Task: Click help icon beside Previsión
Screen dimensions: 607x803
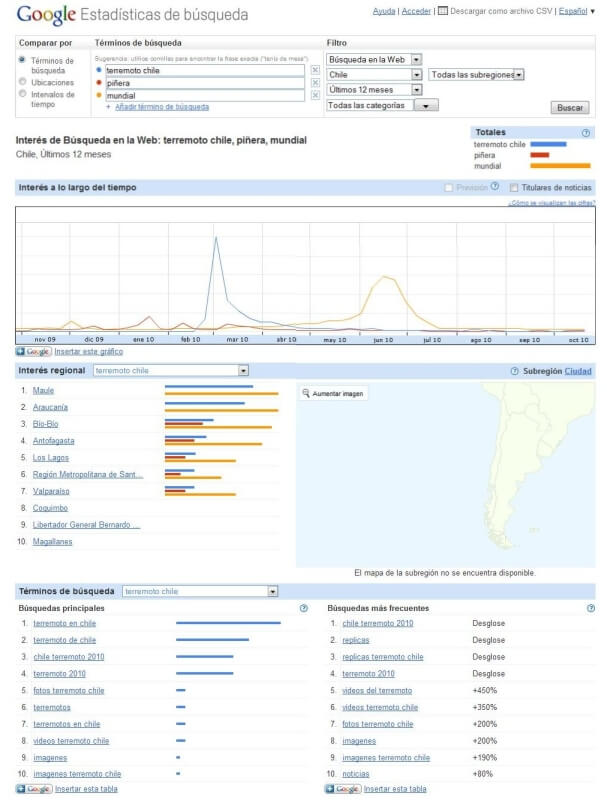Action: 495,187
